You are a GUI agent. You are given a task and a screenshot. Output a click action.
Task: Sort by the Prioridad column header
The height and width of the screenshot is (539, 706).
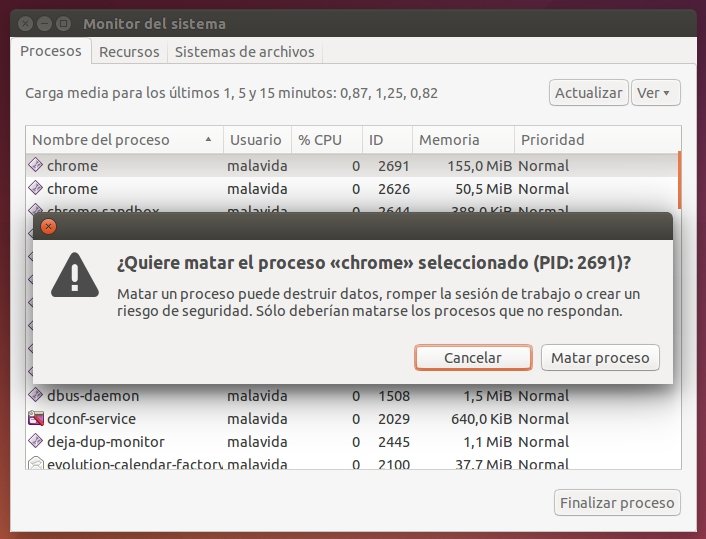point(597,140)
